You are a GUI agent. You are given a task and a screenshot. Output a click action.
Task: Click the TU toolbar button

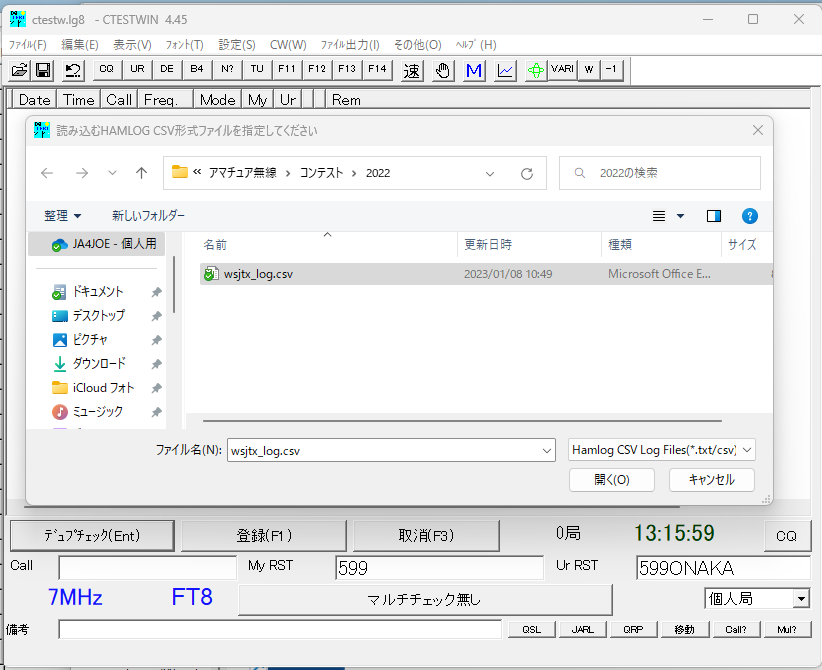point(257,69)
